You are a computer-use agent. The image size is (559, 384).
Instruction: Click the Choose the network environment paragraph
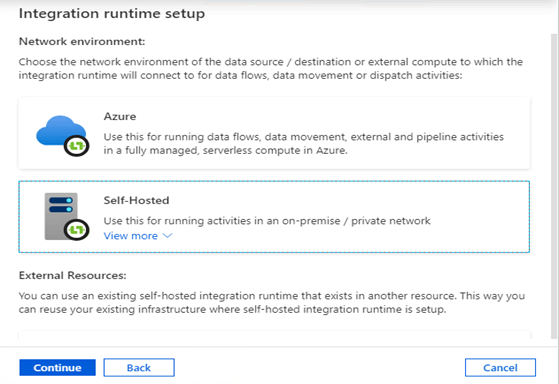tap(271, 69)
